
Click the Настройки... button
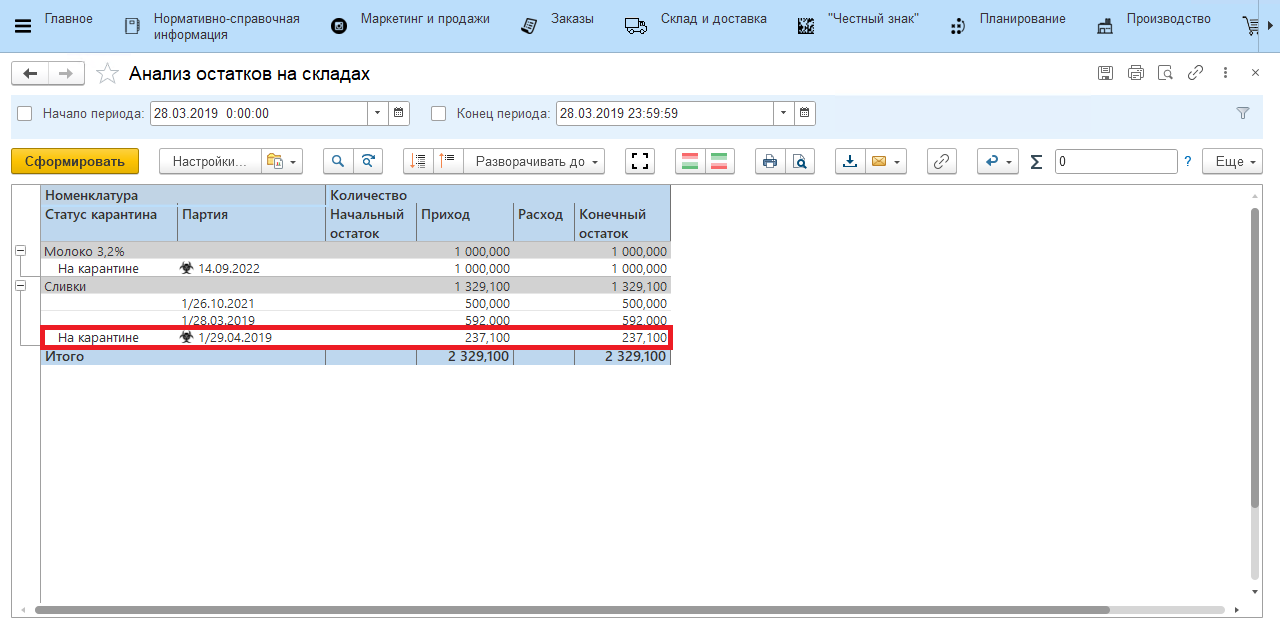[209, 161]
